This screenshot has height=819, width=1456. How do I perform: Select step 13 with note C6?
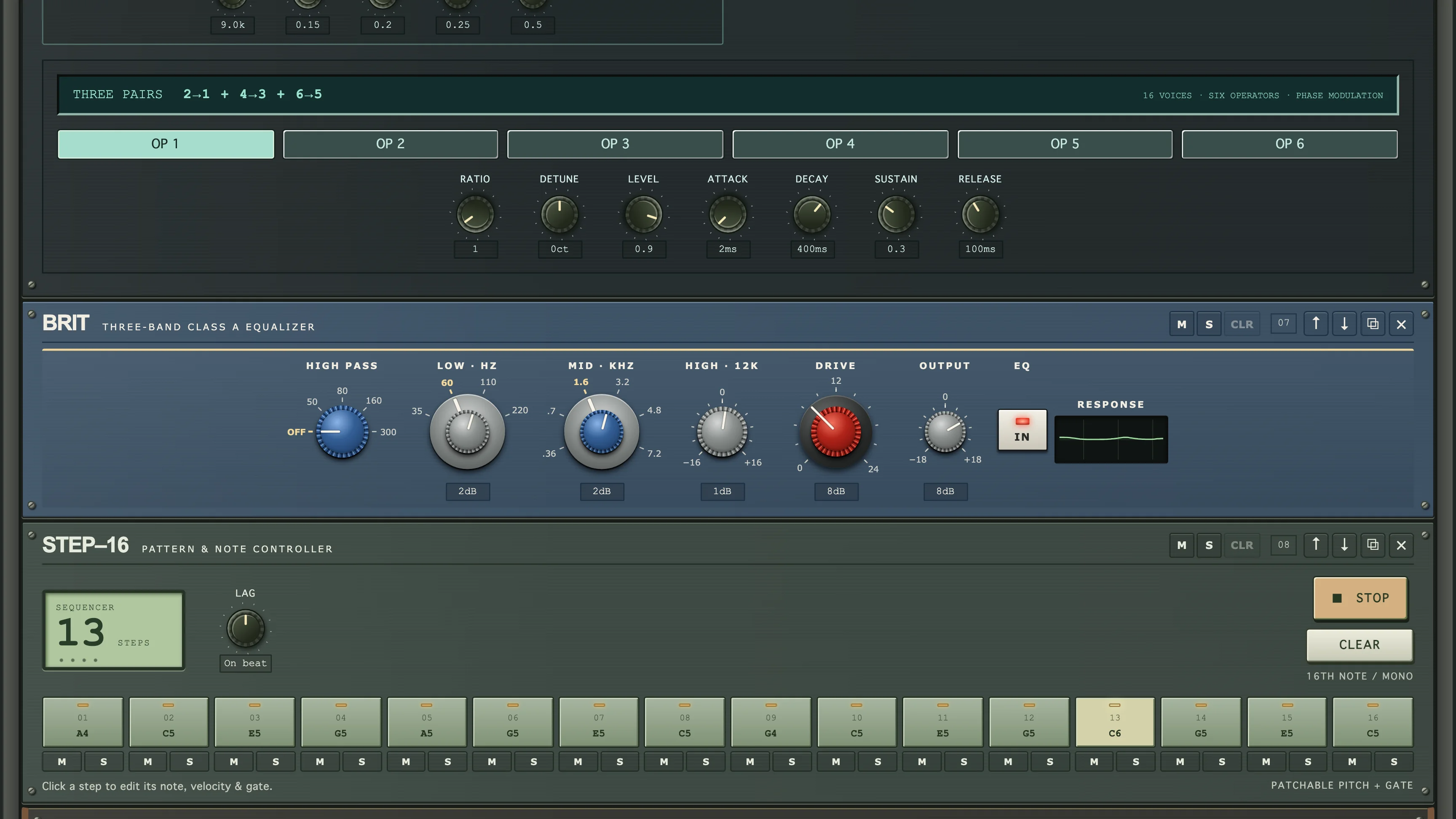pyautogui.click(x=1115, y=723)
